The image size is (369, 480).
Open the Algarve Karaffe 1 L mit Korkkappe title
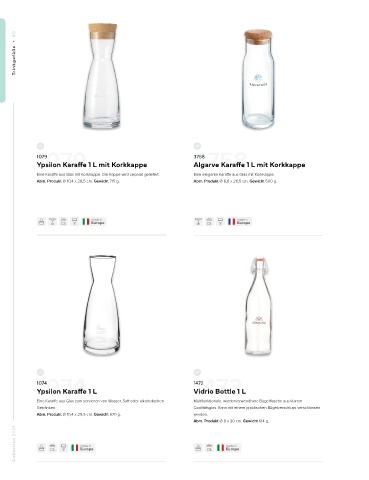[x=249, y=165]
